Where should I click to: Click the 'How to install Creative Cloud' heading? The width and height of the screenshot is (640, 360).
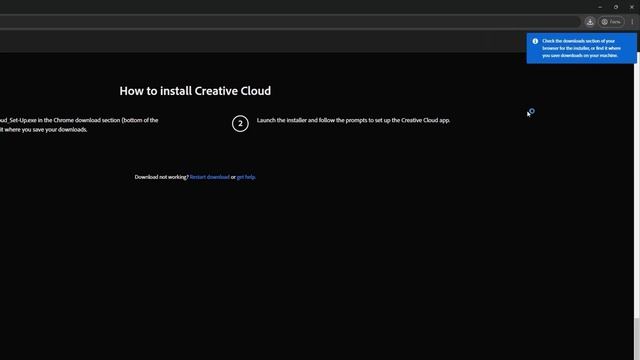point(195,91)
